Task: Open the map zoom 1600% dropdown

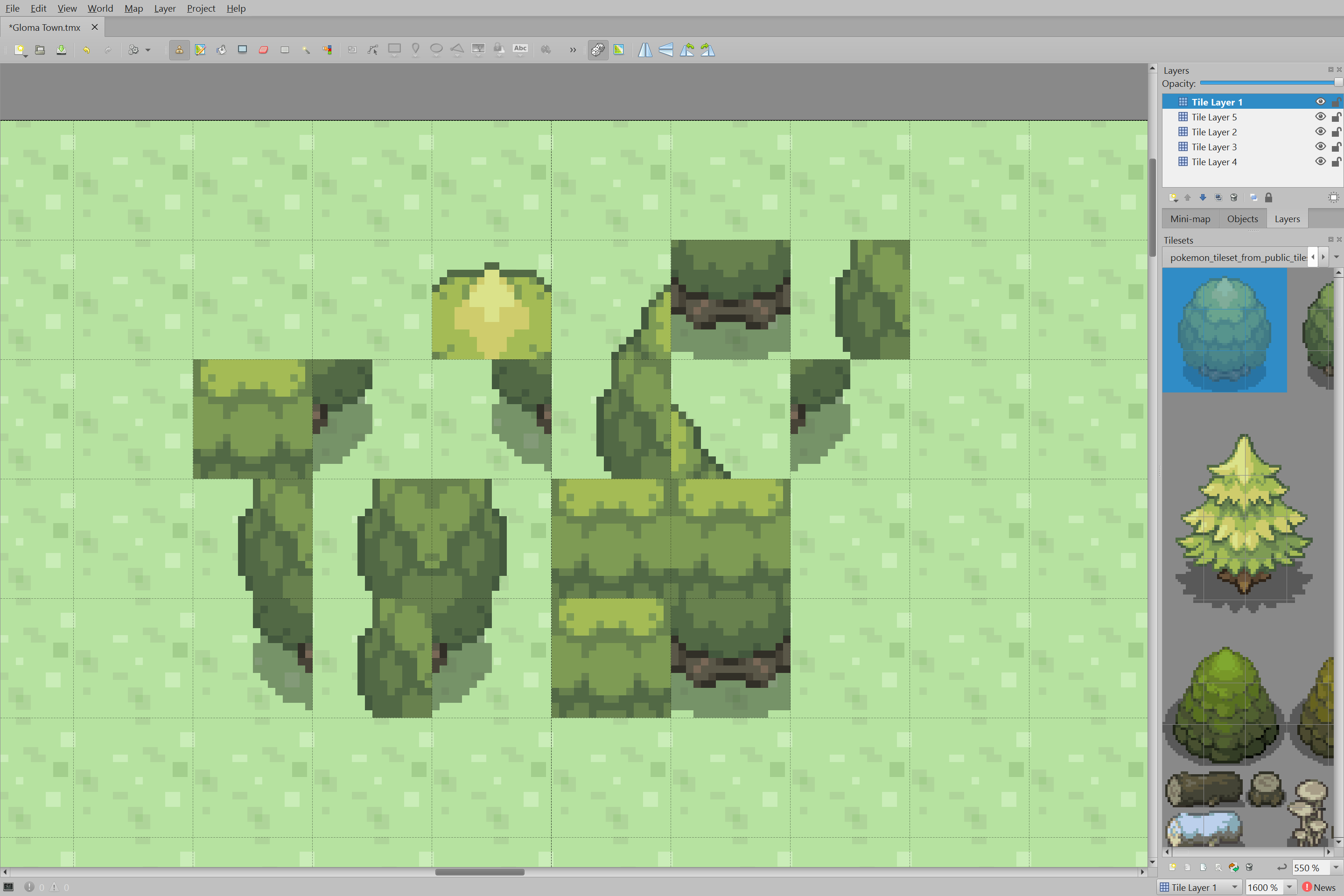Action: tap(1290, 887)
